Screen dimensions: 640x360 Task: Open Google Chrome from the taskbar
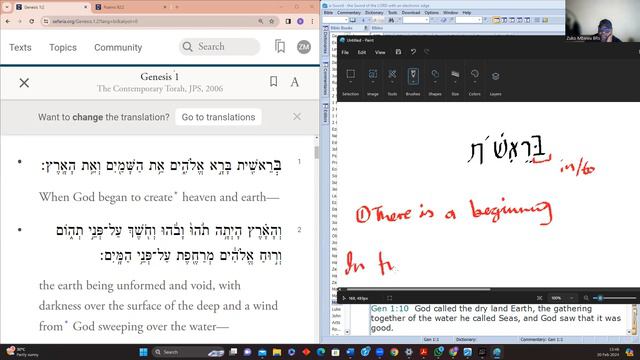coord(394,352)
